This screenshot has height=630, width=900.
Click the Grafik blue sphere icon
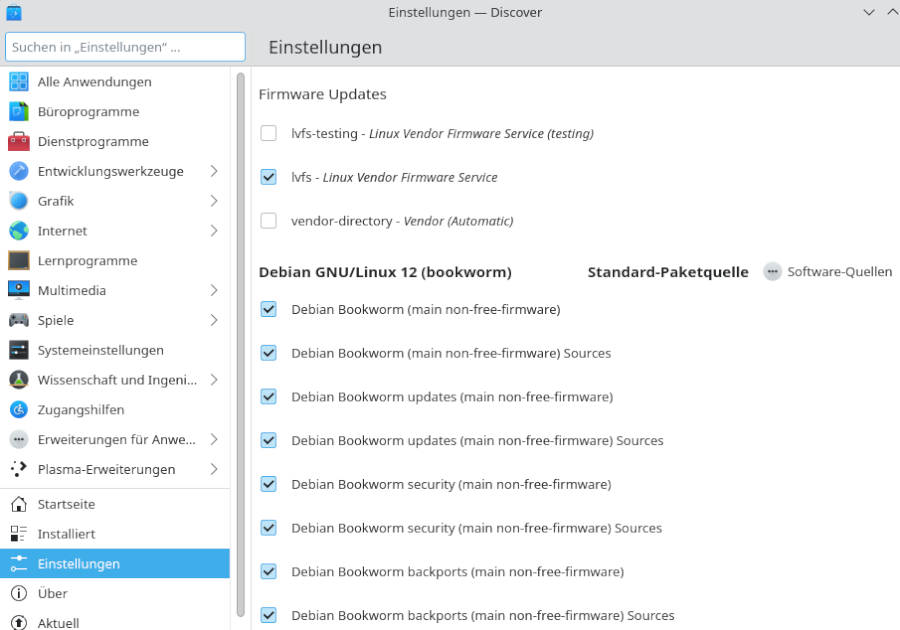coord(19,201)
